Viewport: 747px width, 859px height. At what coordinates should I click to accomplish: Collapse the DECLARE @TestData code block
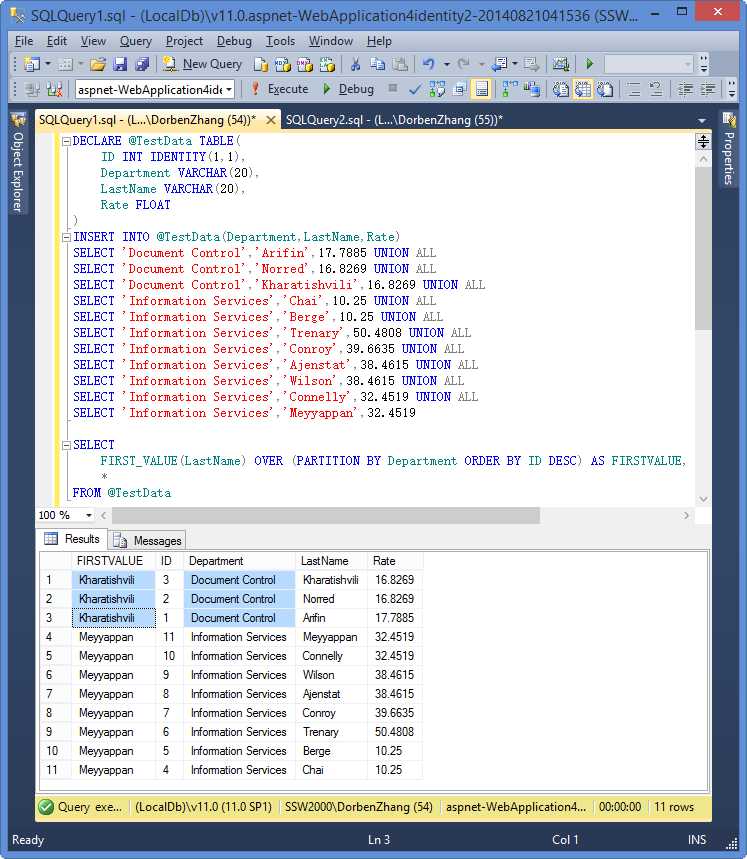(67, 141)
